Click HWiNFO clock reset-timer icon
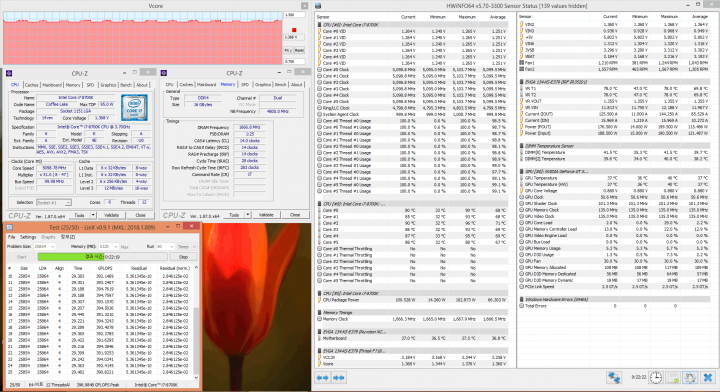Viewport: 720px width, 392px height. (x=656, y=377)
